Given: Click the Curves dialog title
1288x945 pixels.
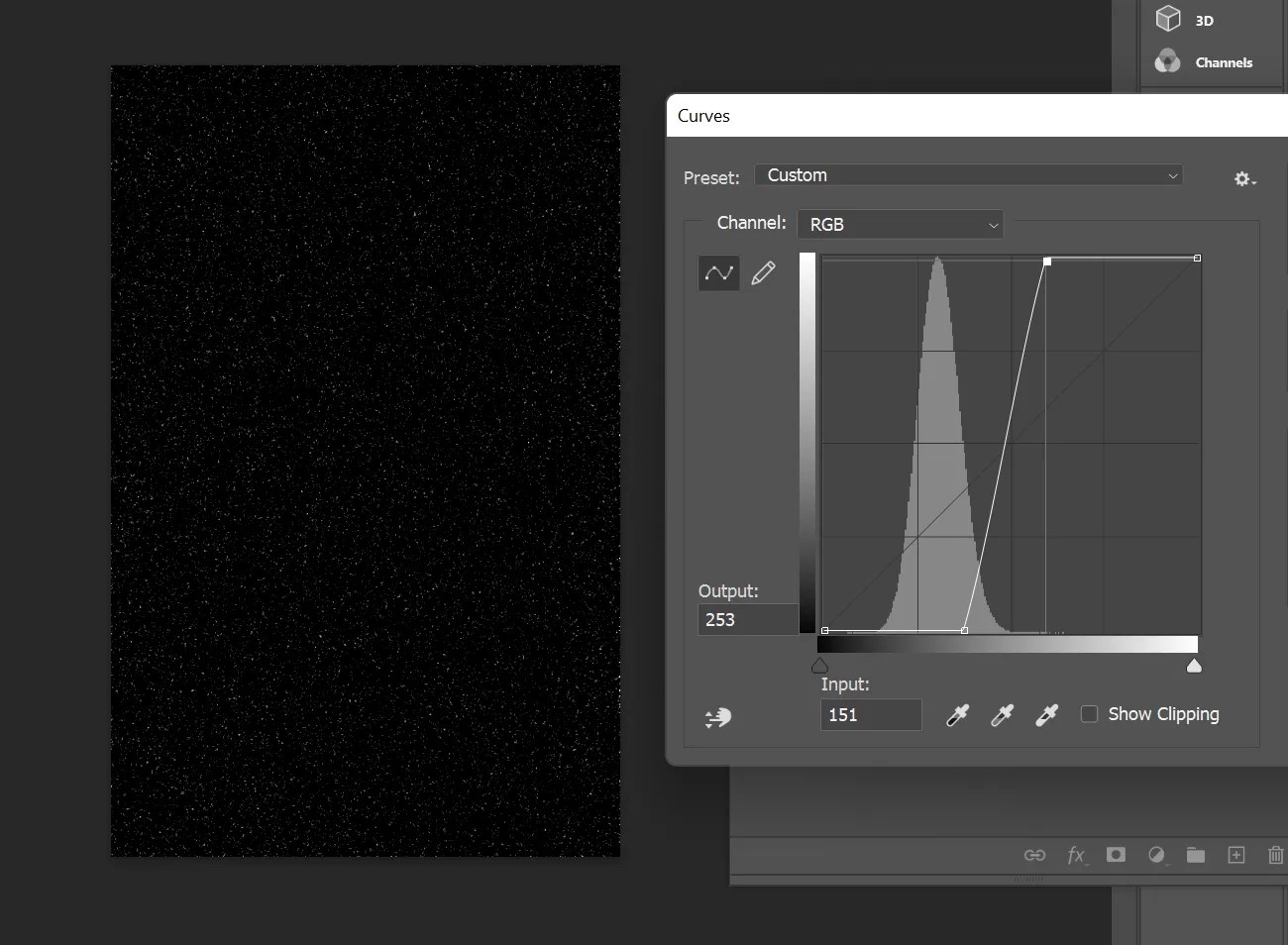Looking at the screenshot, I should coord(703,116).
